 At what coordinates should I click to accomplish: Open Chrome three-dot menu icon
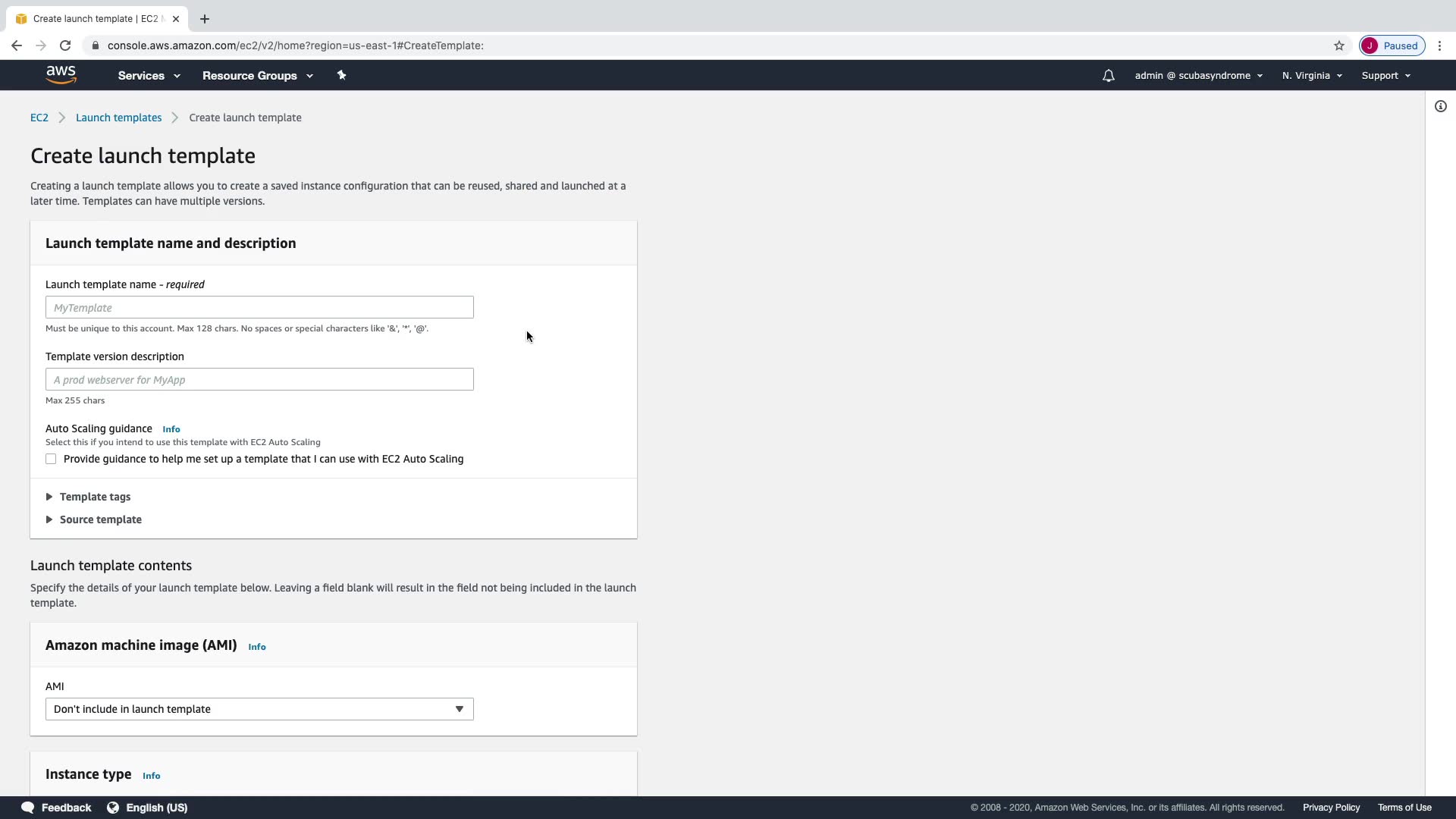(1439, 45)
